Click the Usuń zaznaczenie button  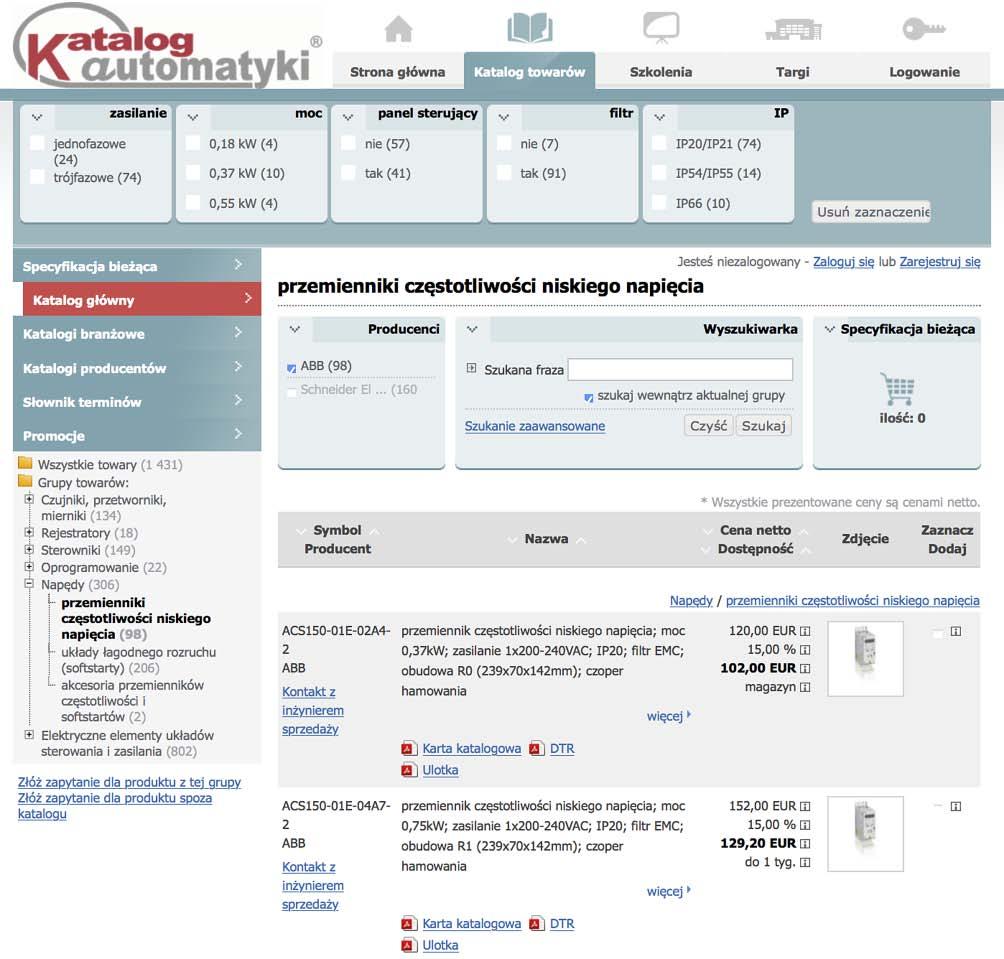point(872,212)
